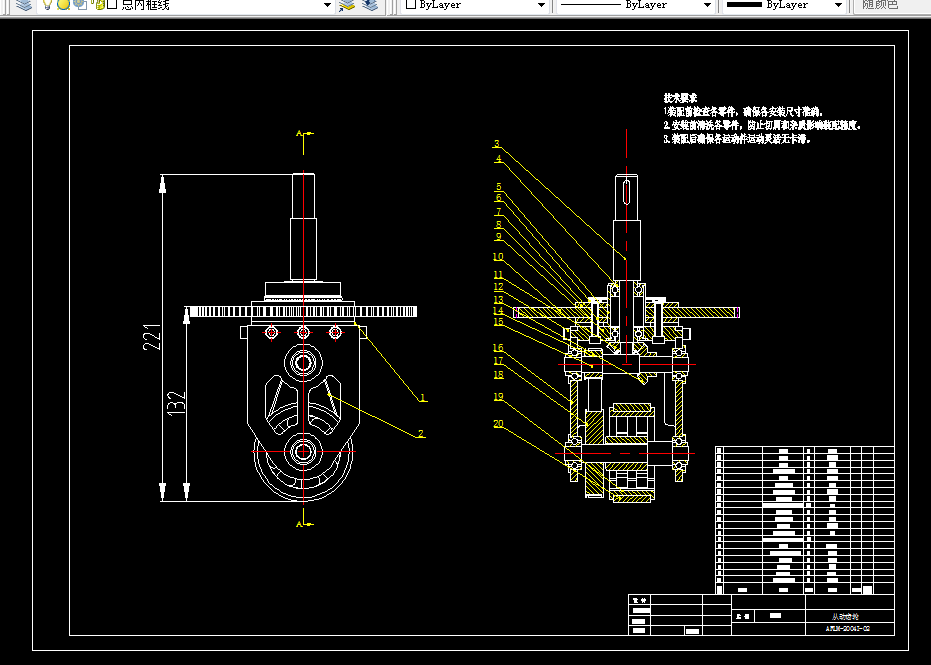Image resolution: width=931 pixels, height=665 pixels.
Task: Click part callout number 11
Action: click(x=498, y=275)
